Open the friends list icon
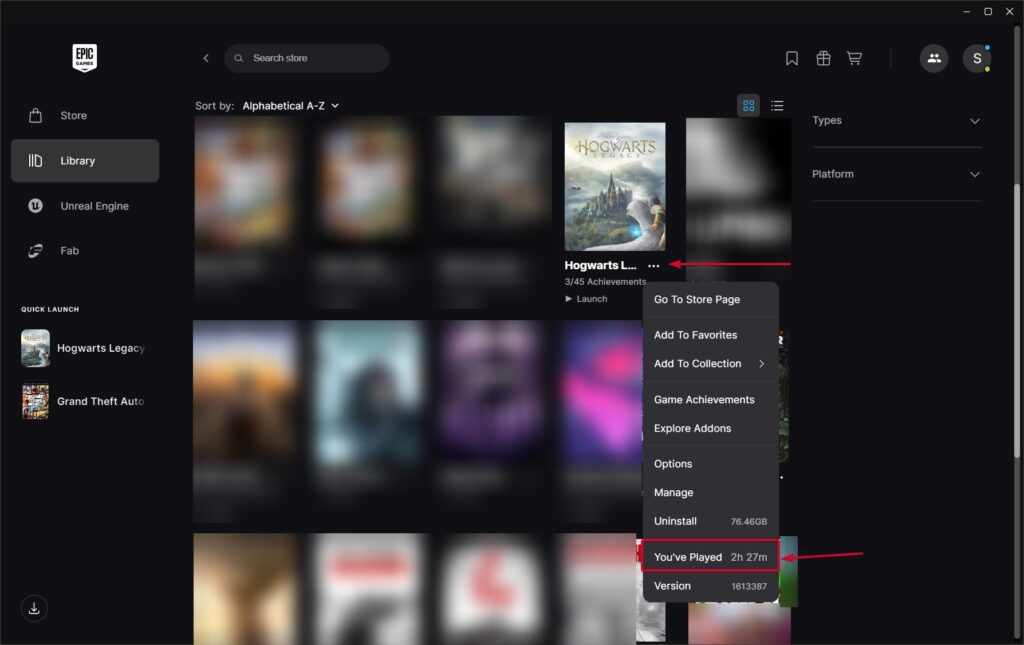Image resolution: width=1024 pixels, height=645 pixels. pos(934,58)
